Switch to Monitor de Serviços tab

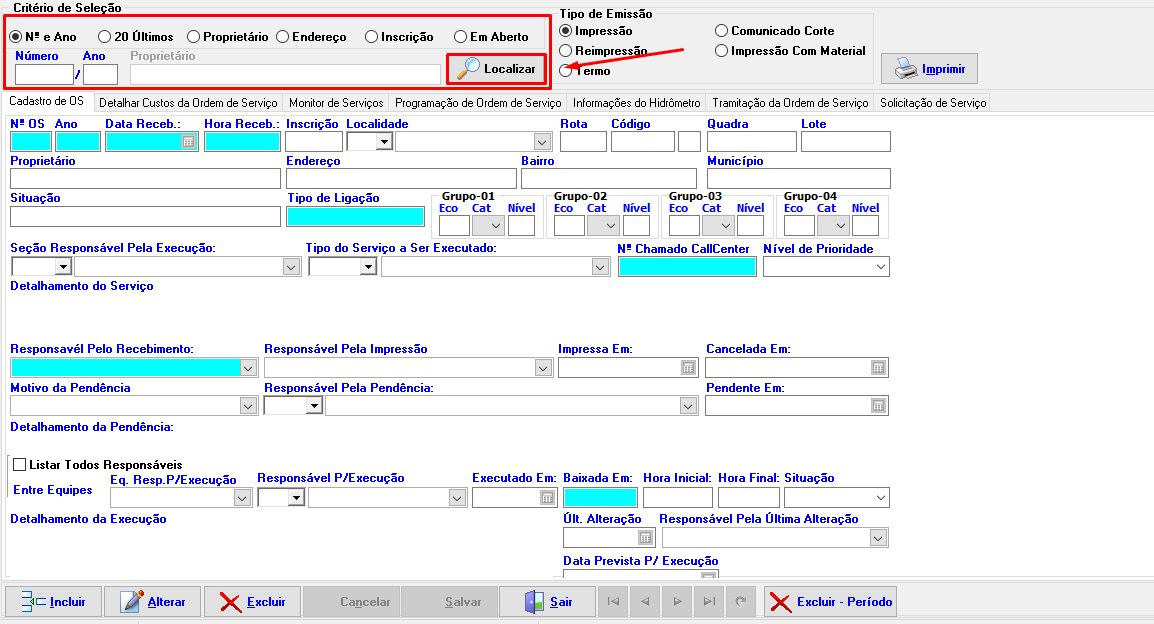coord(336,103)
